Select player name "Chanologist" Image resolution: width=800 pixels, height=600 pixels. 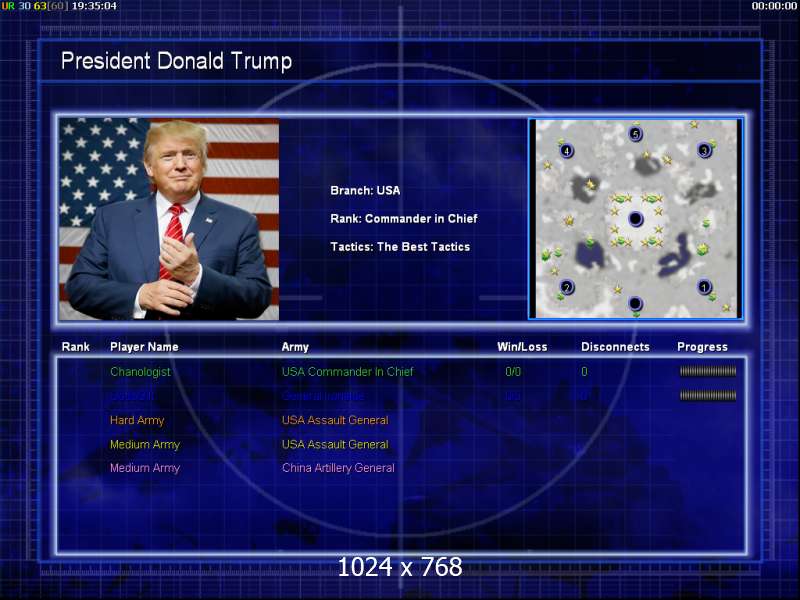tap(140, 371)
